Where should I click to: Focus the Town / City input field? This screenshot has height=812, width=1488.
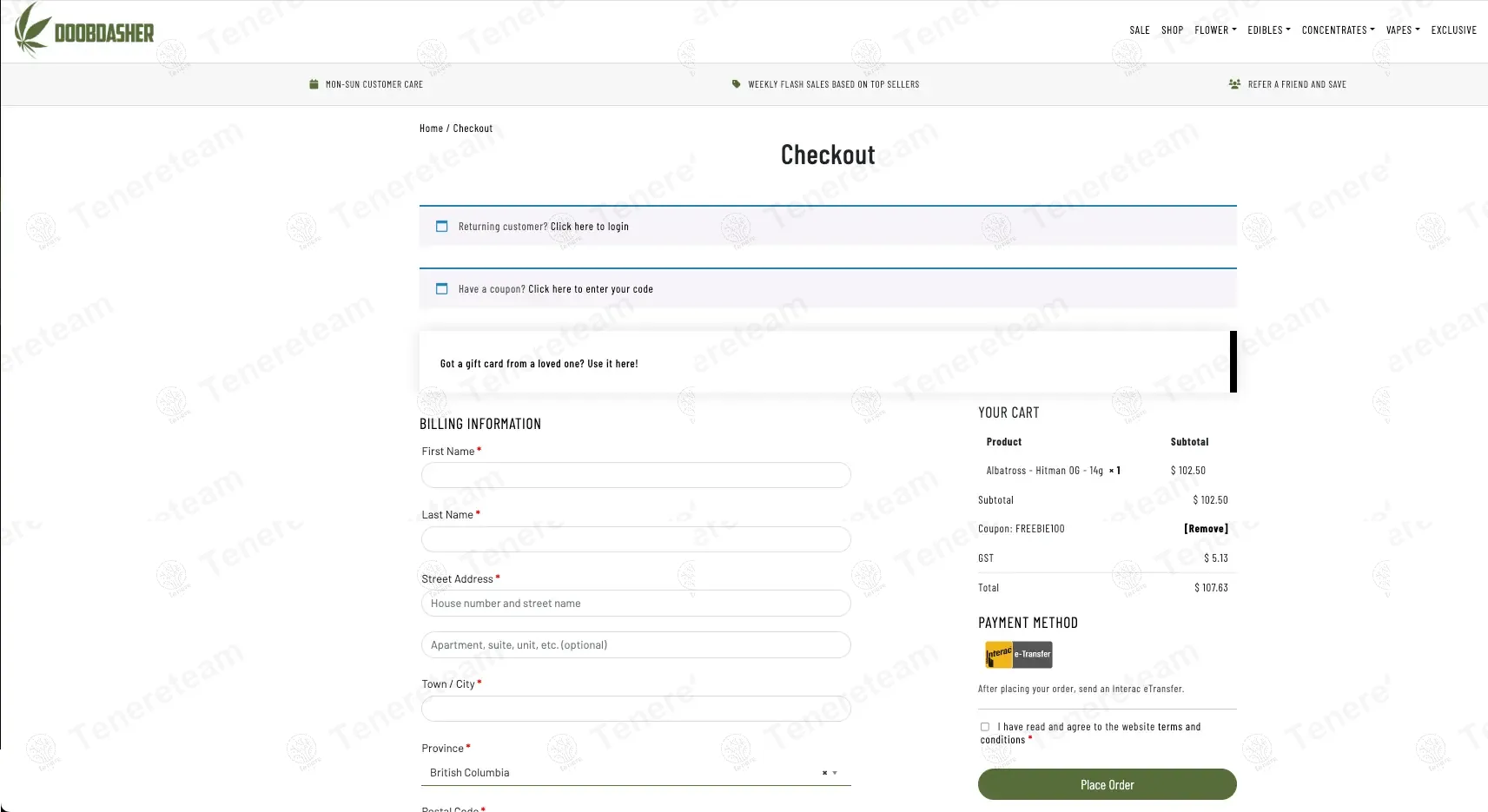pos(636,709)
